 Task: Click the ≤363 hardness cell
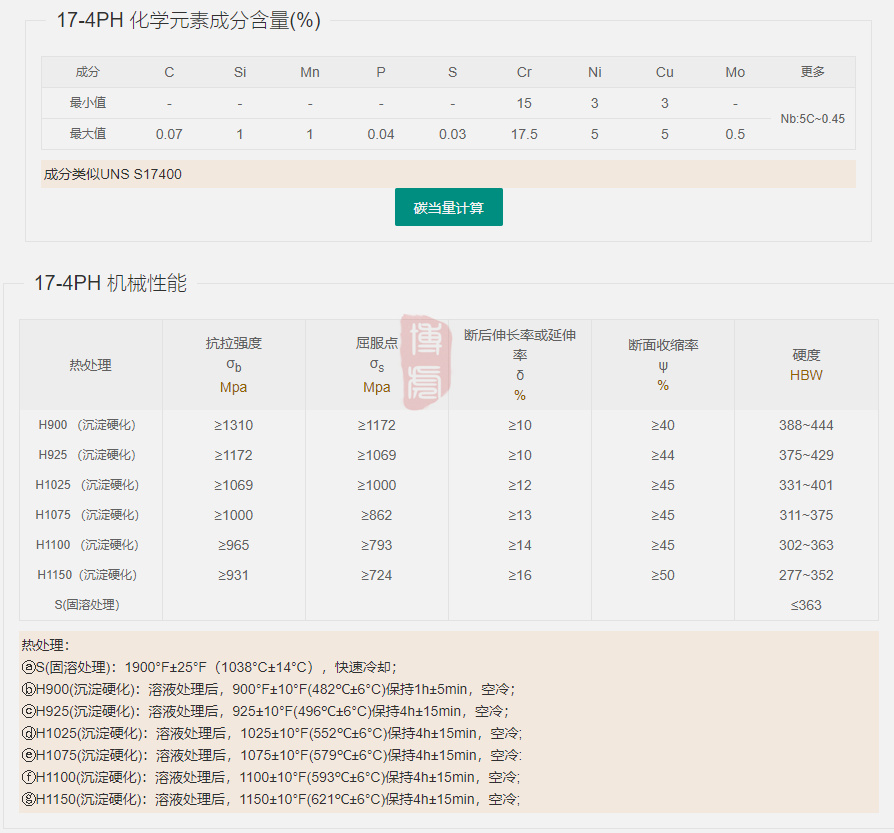click(806, 605)
